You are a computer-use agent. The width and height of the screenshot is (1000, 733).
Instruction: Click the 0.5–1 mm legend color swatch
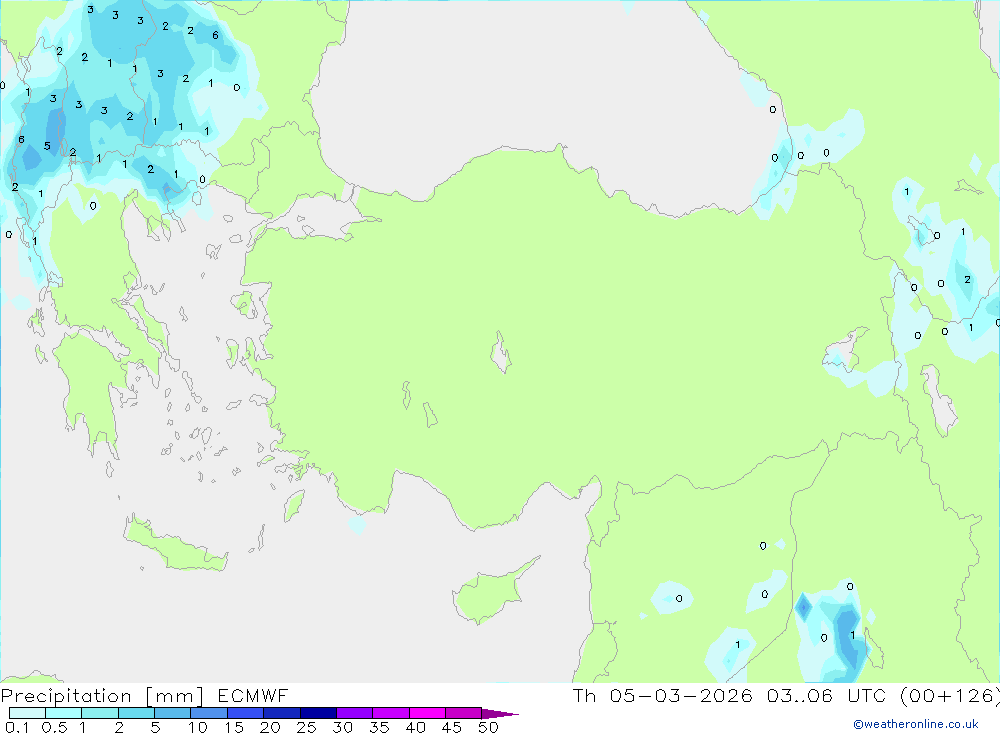(64, 713)
